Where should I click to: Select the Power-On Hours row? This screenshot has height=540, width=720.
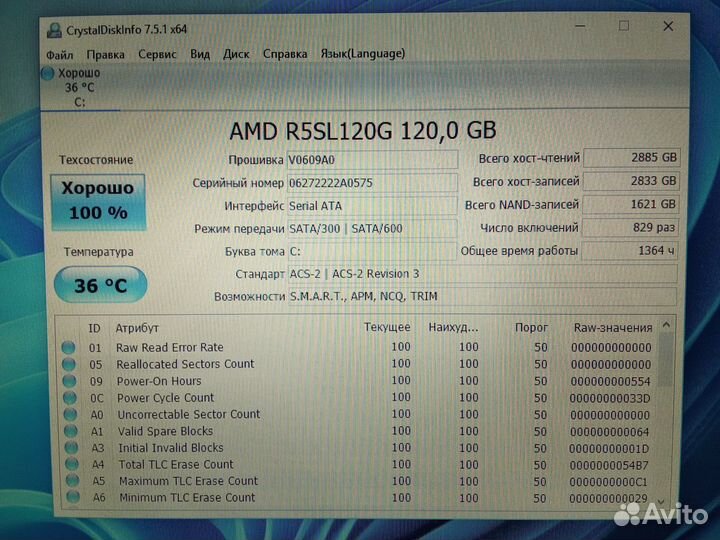(x=357, y=381)
